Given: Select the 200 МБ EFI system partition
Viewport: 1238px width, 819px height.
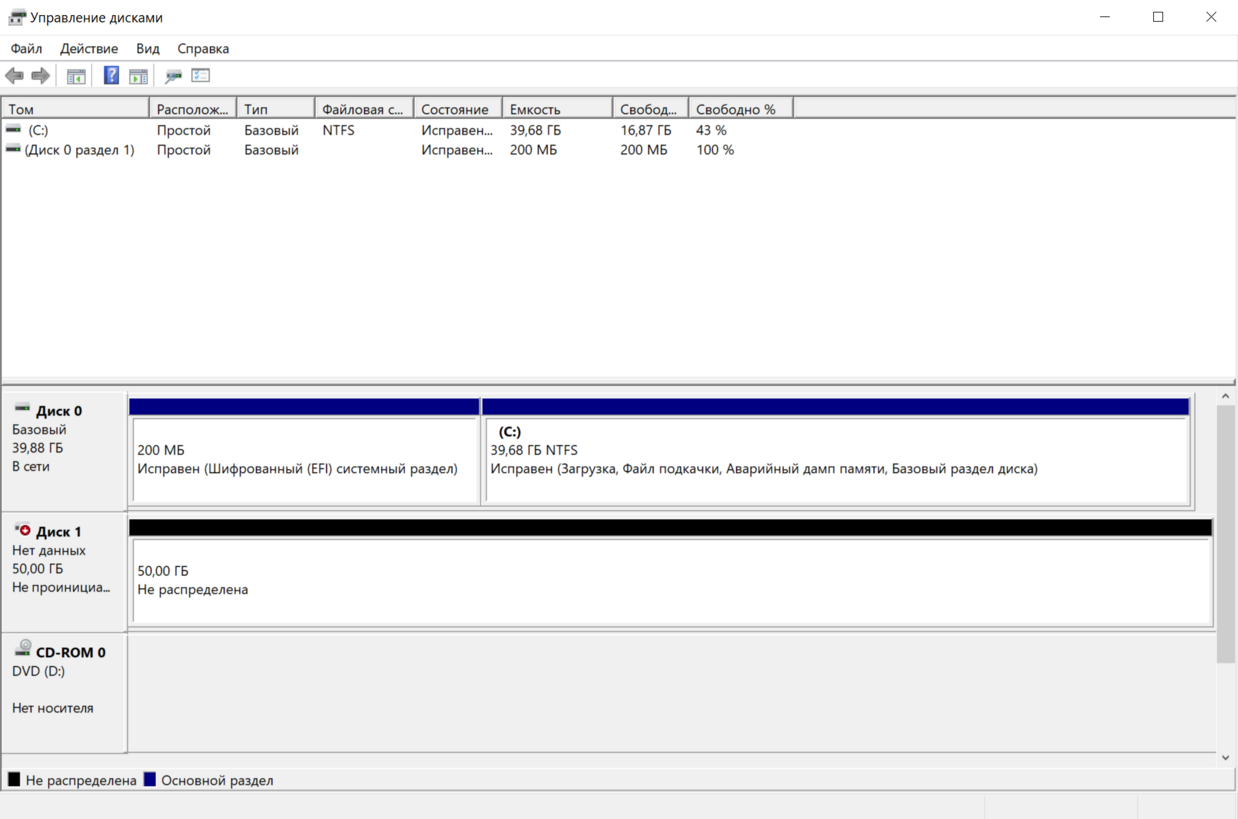Looking at the screenshot, I should 304,460.
